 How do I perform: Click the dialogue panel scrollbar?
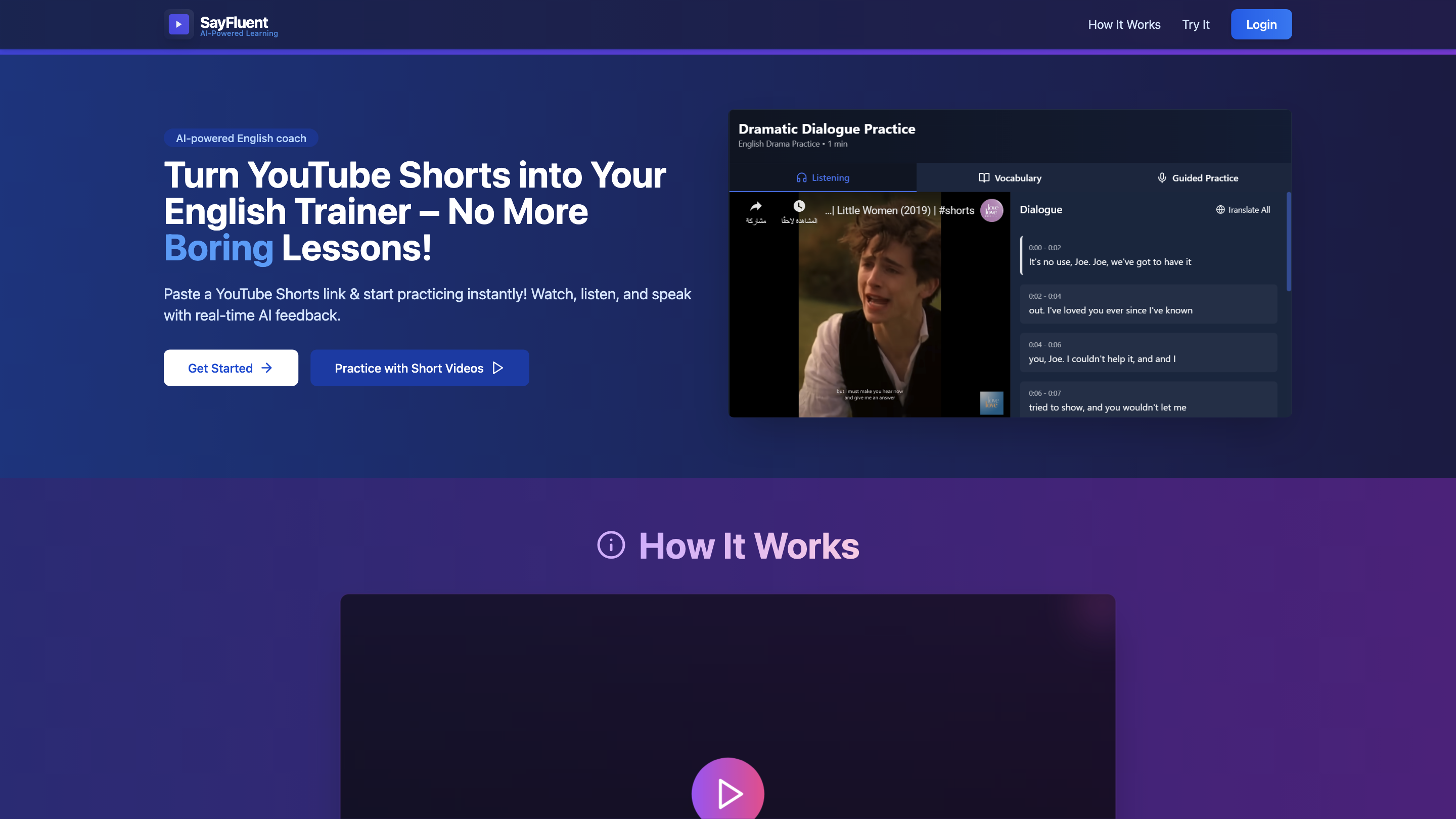point(1289,242)
